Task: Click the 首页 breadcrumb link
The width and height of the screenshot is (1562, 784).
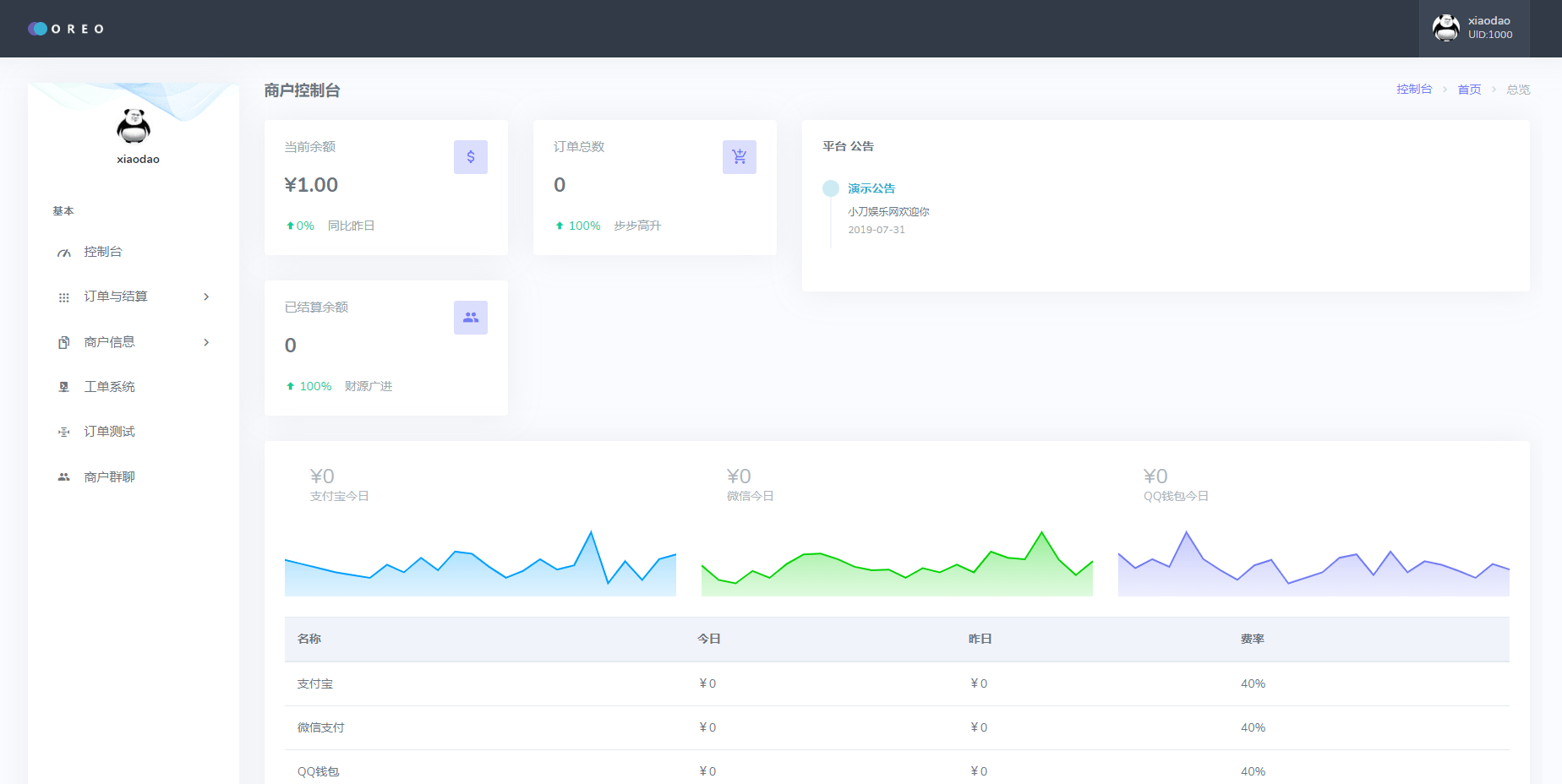Action: (x=1469, y=90)
